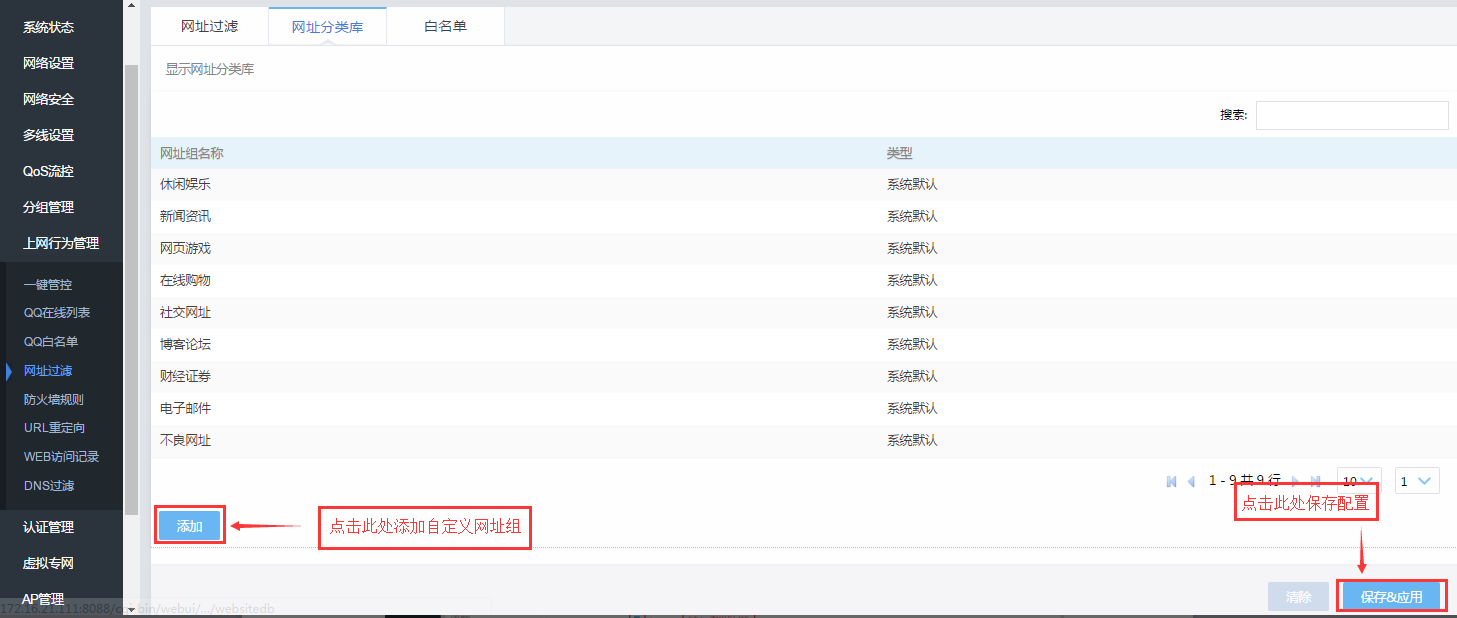Open the rows-per-page dropdown showing 10
Viewport: 1457px width, 618px height.
tap(1359, 481)
